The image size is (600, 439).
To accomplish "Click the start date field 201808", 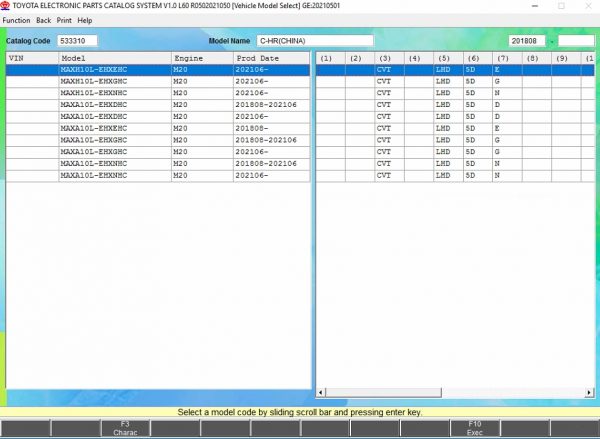I will pyautogui.click(x=527, y=41).
